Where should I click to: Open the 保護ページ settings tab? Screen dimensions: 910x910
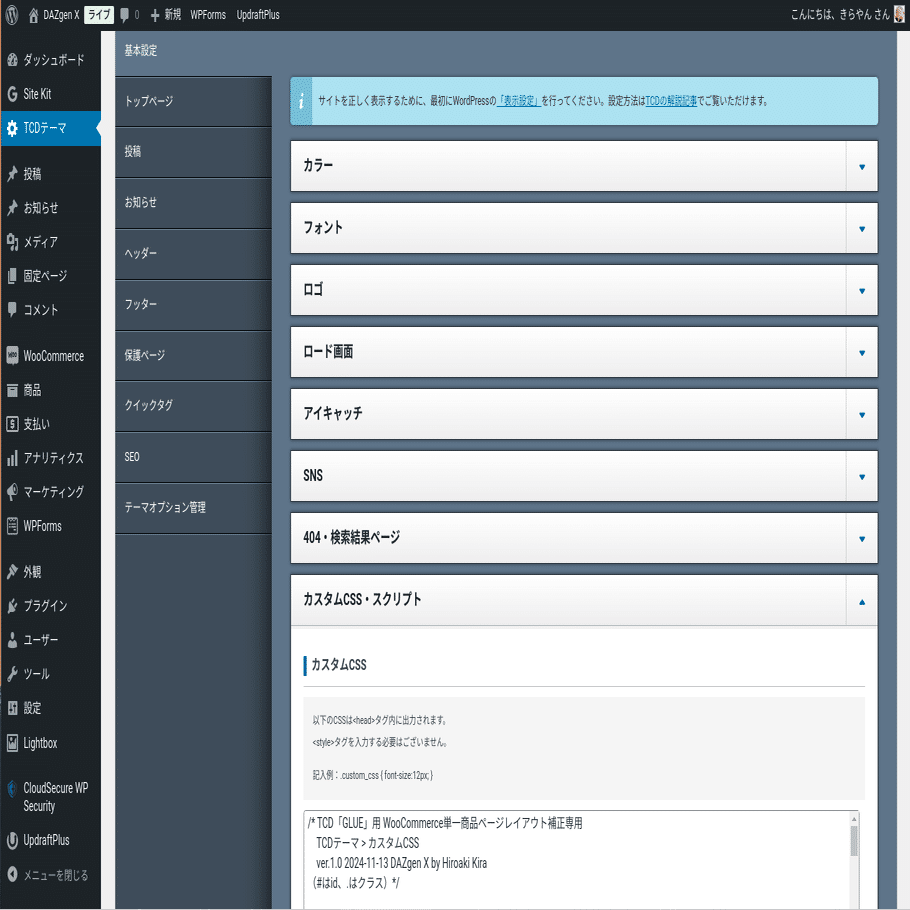coord(193,355)
